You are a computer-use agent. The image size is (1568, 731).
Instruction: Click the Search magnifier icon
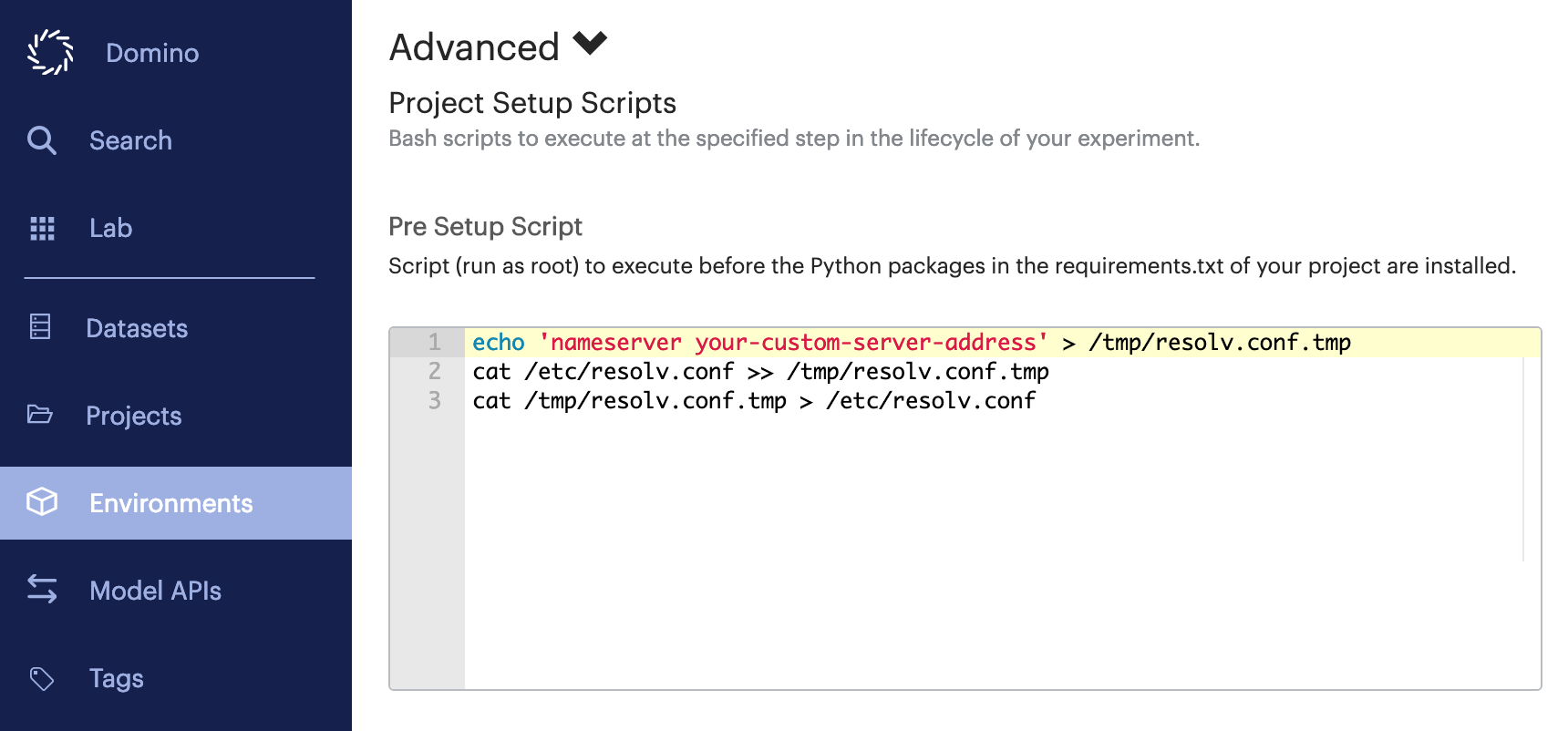[x=41, y=140]
